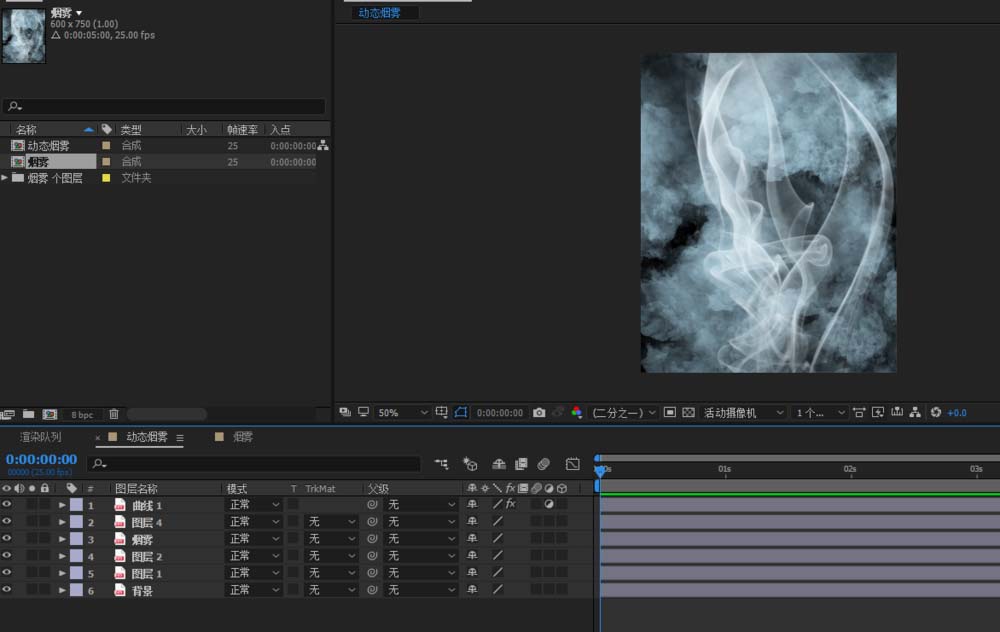
Task: Hide the 背景 layer with eye icon
Action: (7, 590)
